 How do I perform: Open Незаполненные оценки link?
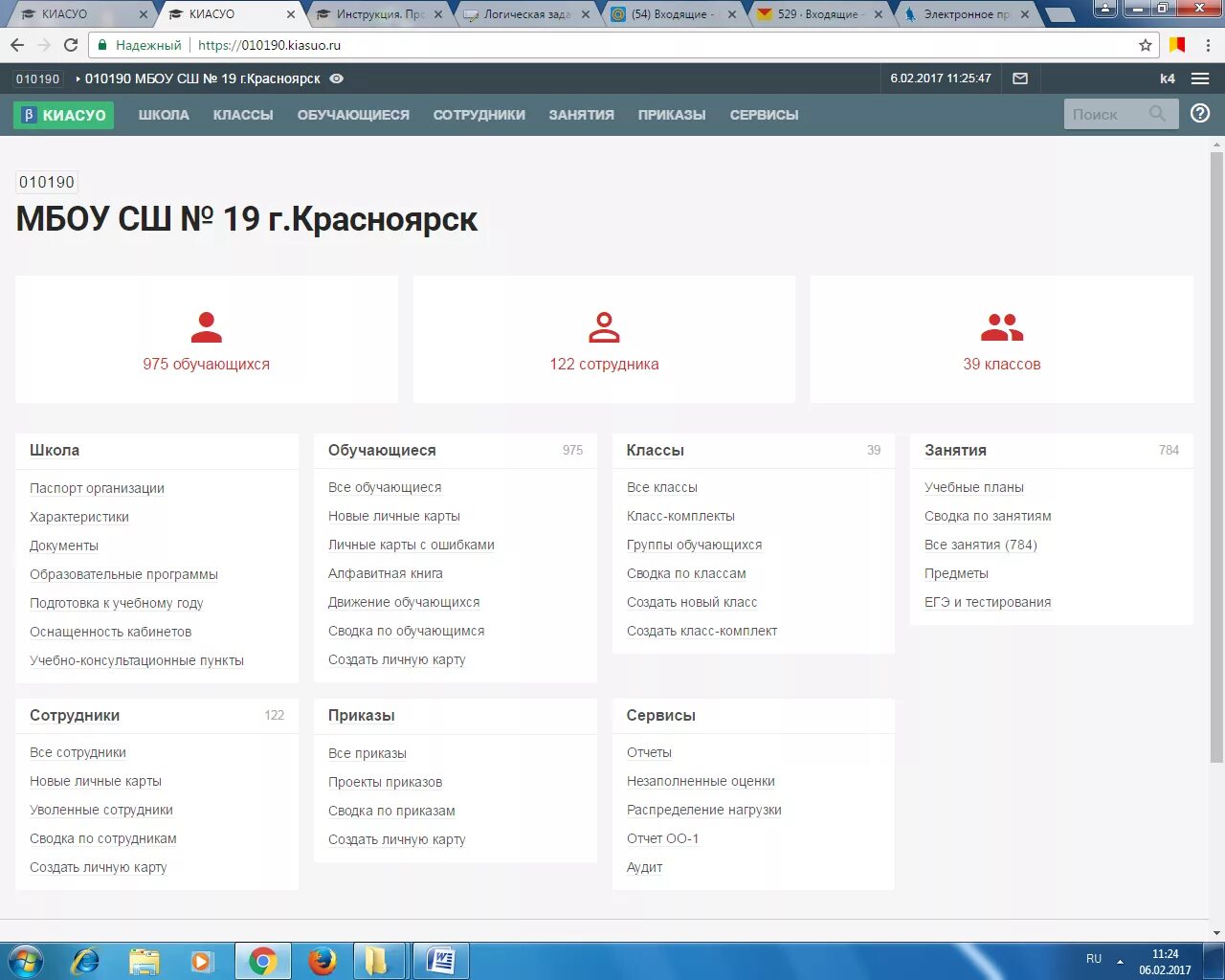pos(701,781)
